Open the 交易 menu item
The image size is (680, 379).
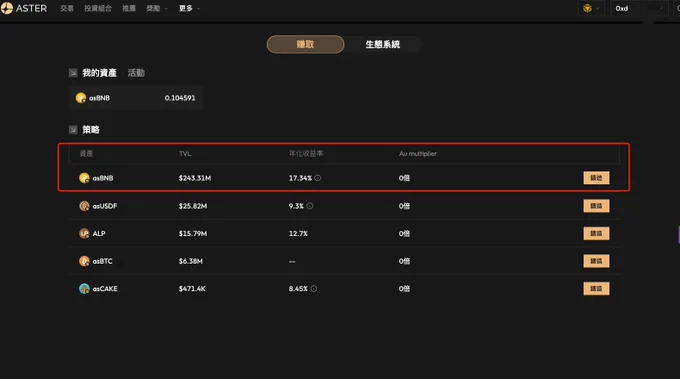[67, 8]
